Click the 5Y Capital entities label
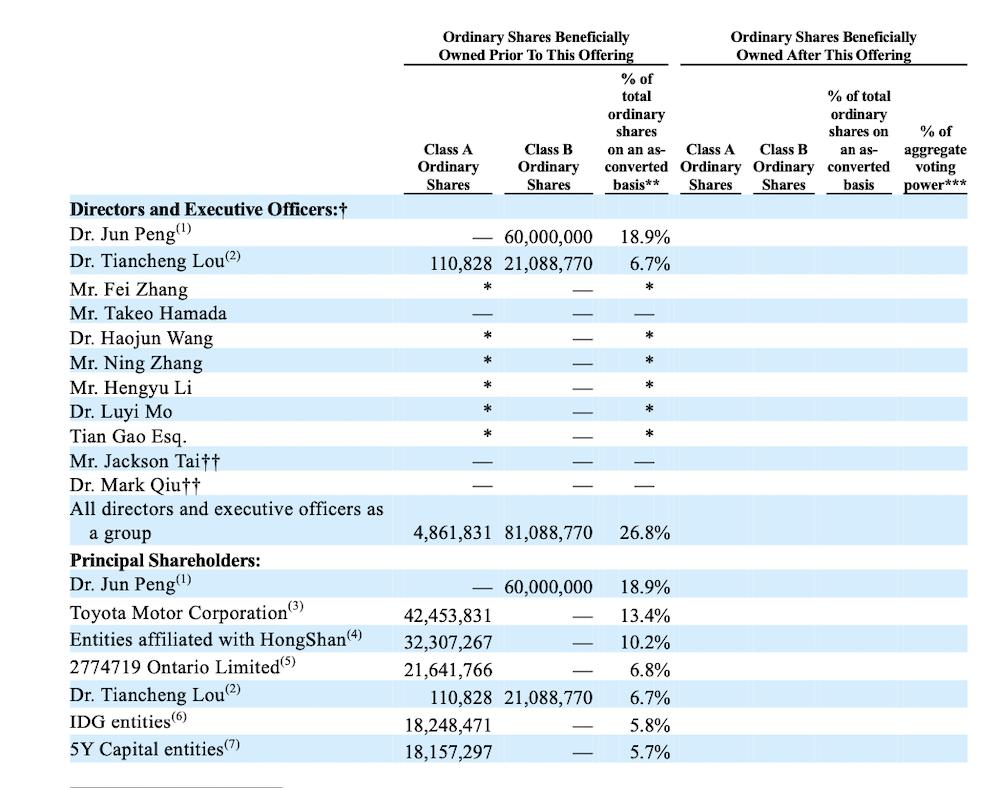1000x788 pixels. [x=145, y=748]
